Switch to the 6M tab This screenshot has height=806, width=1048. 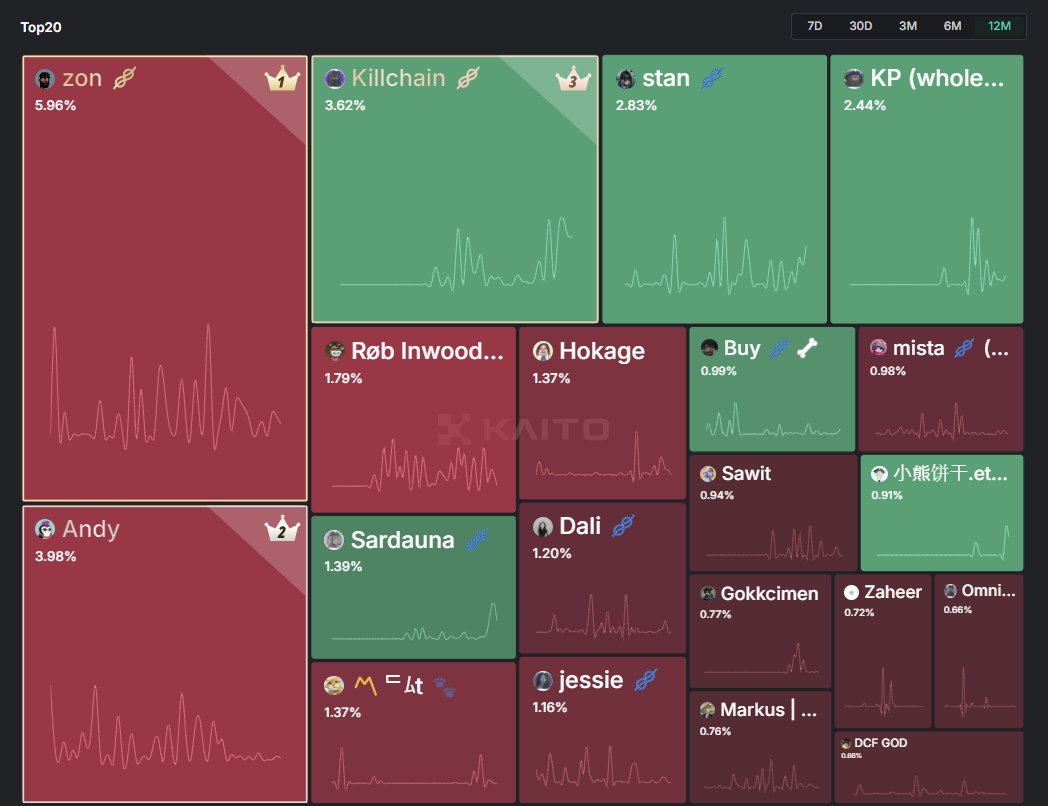pyautogui.click(x=952, y=26)
